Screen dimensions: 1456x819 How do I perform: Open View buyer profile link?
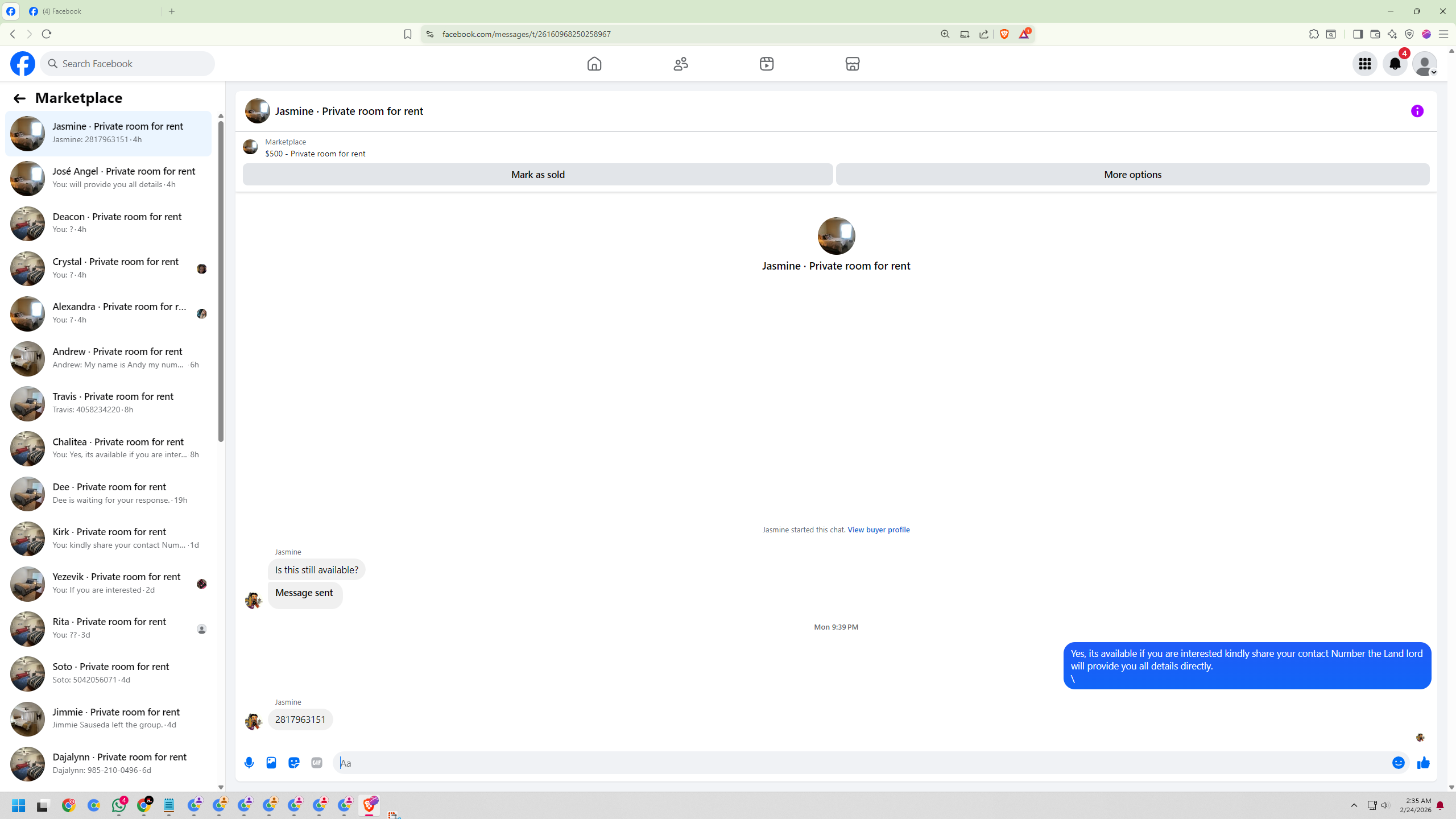878,530
